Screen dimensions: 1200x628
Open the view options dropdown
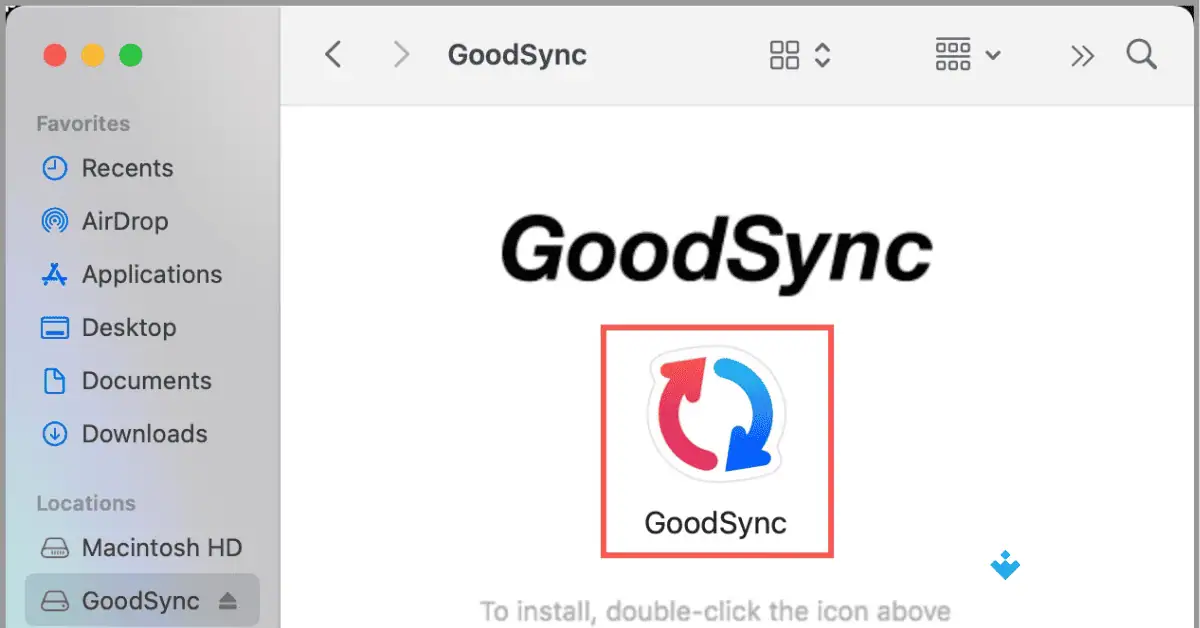pyautogui.click(x=795, y=55)
